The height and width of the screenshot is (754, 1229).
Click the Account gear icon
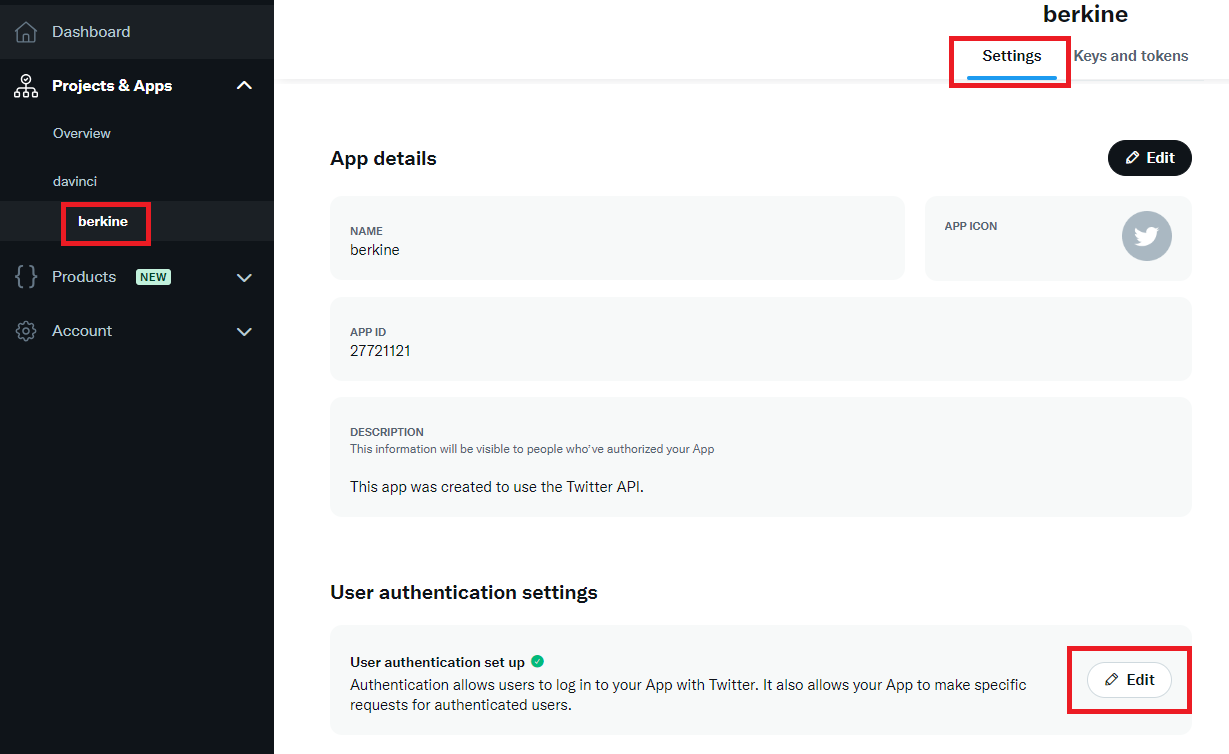[x=26, y=331]
